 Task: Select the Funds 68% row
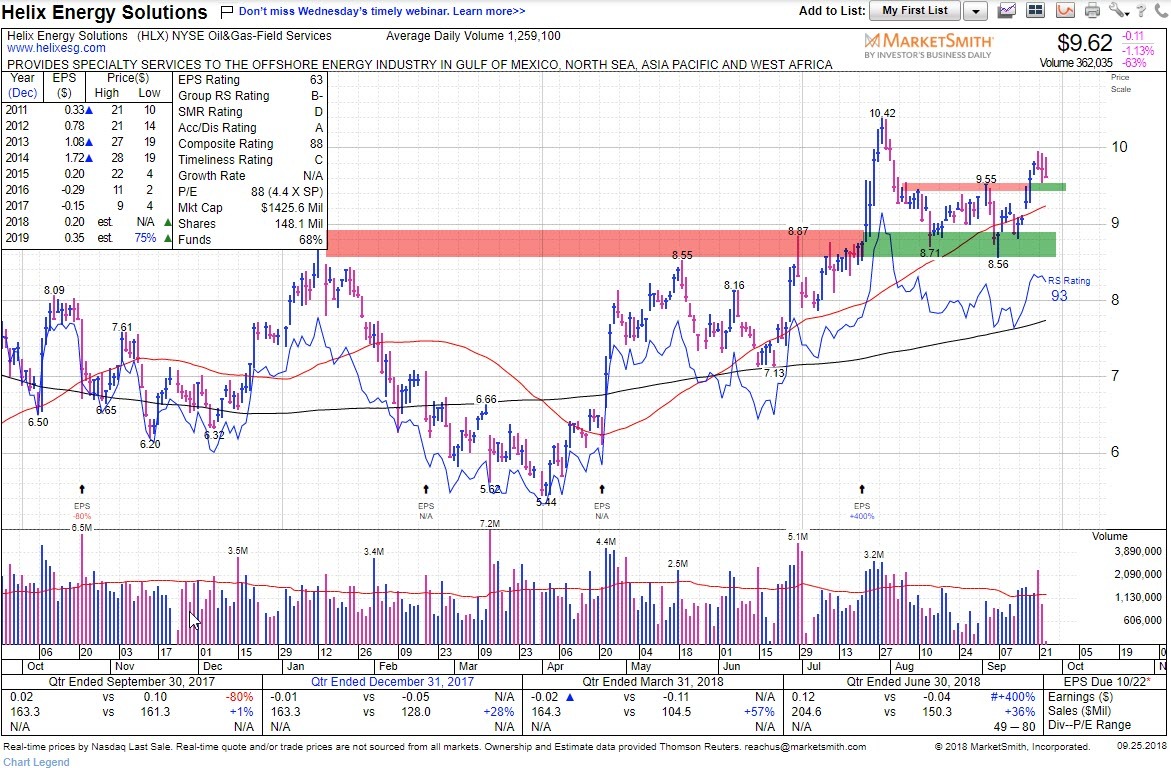point(250,240)
